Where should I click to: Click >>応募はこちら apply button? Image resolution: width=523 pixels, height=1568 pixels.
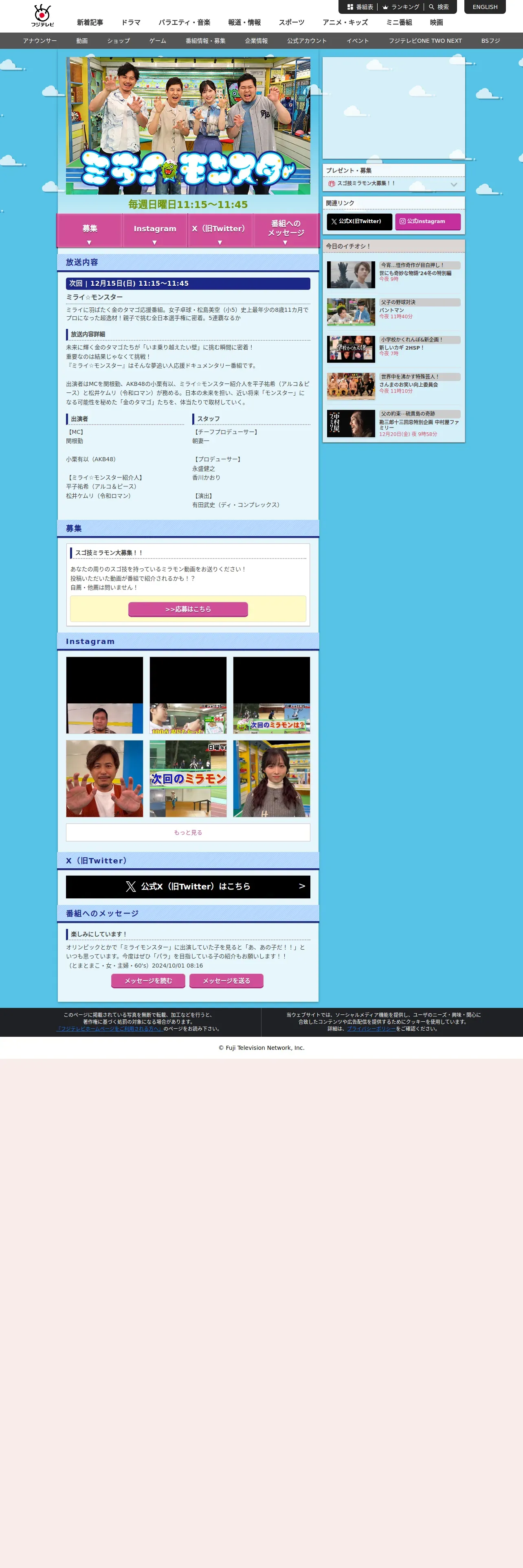188,609
